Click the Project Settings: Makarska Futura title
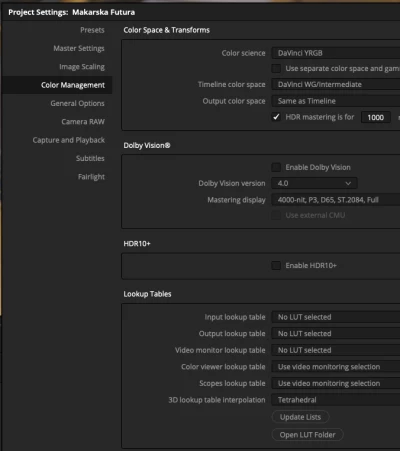 72,12
